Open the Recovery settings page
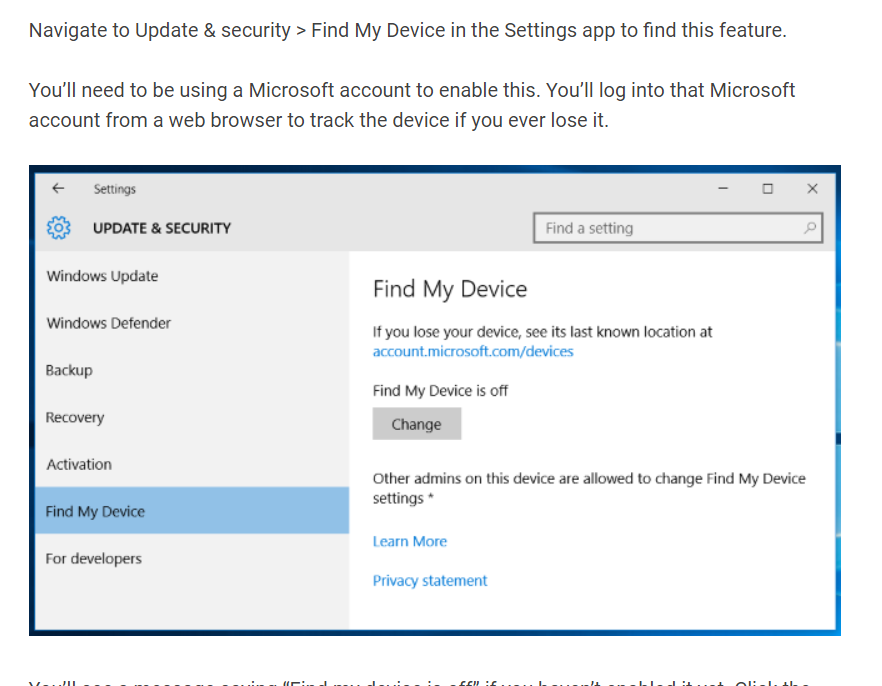This screenshot has height=686, width=882. pyautogui.click(x=75, y=417)
